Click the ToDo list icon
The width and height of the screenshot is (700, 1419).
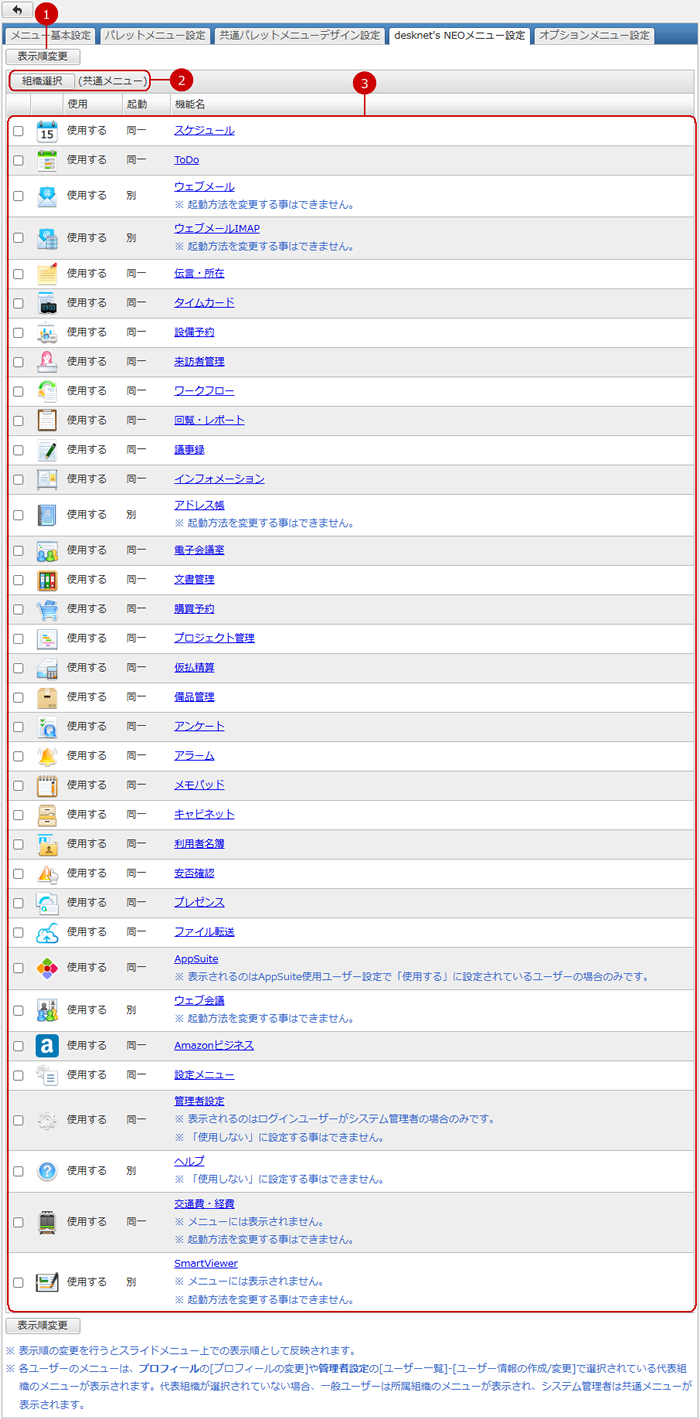46,160
